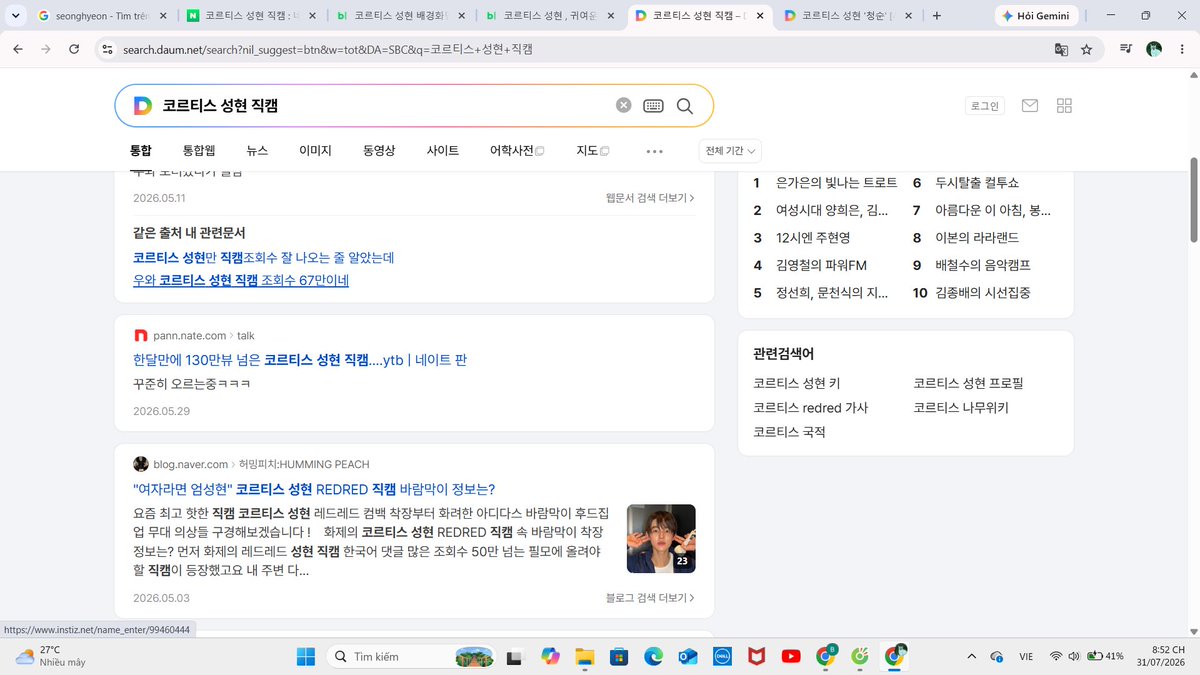Switch to the 뉴스 tab

[257, 151]
